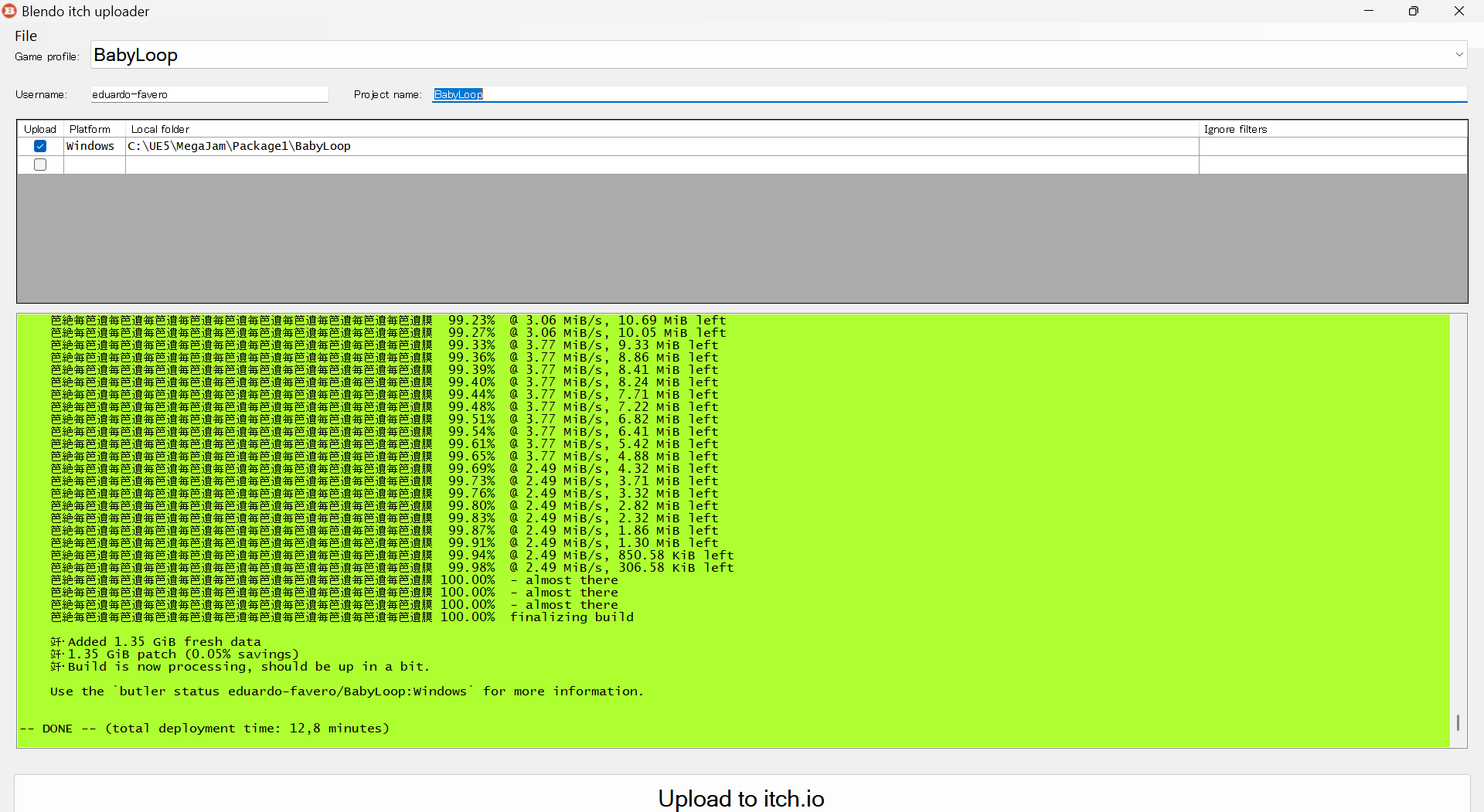
Task: Click the Project name text field
Action: tap(949, 94)
